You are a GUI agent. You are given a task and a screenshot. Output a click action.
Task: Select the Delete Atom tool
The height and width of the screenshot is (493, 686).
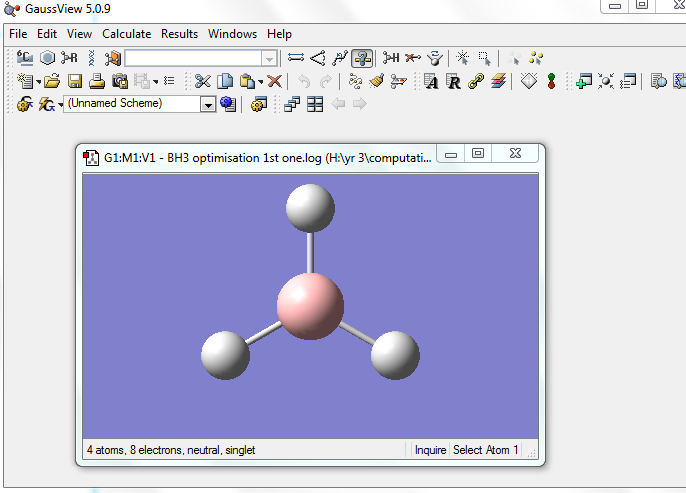[413, 57]
